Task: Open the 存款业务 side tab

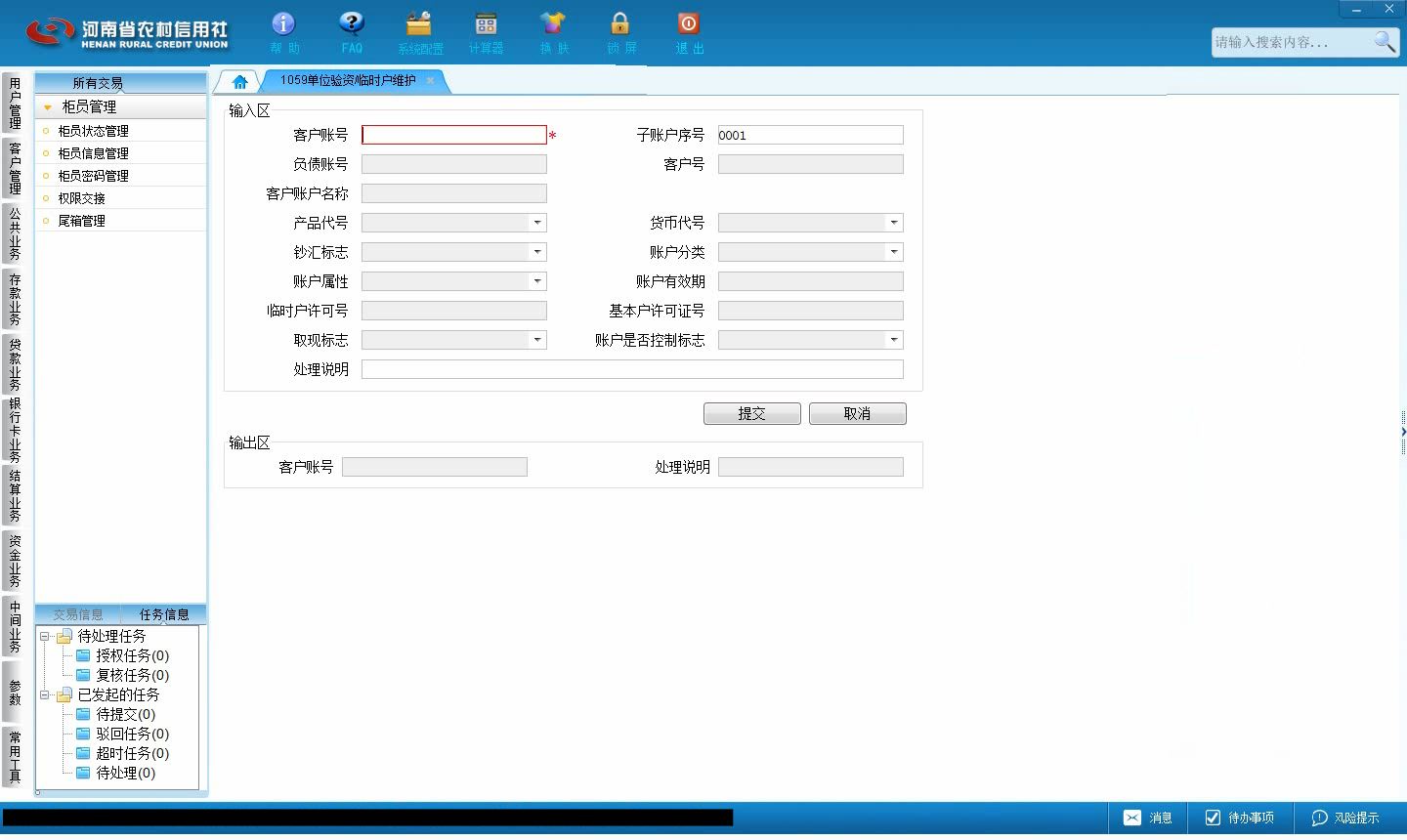Action: click(14, 299)
